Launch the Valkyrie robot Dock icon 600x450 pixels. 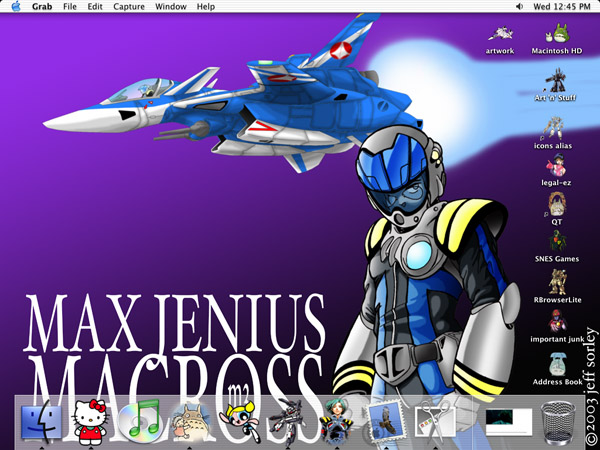click(287, 421)
